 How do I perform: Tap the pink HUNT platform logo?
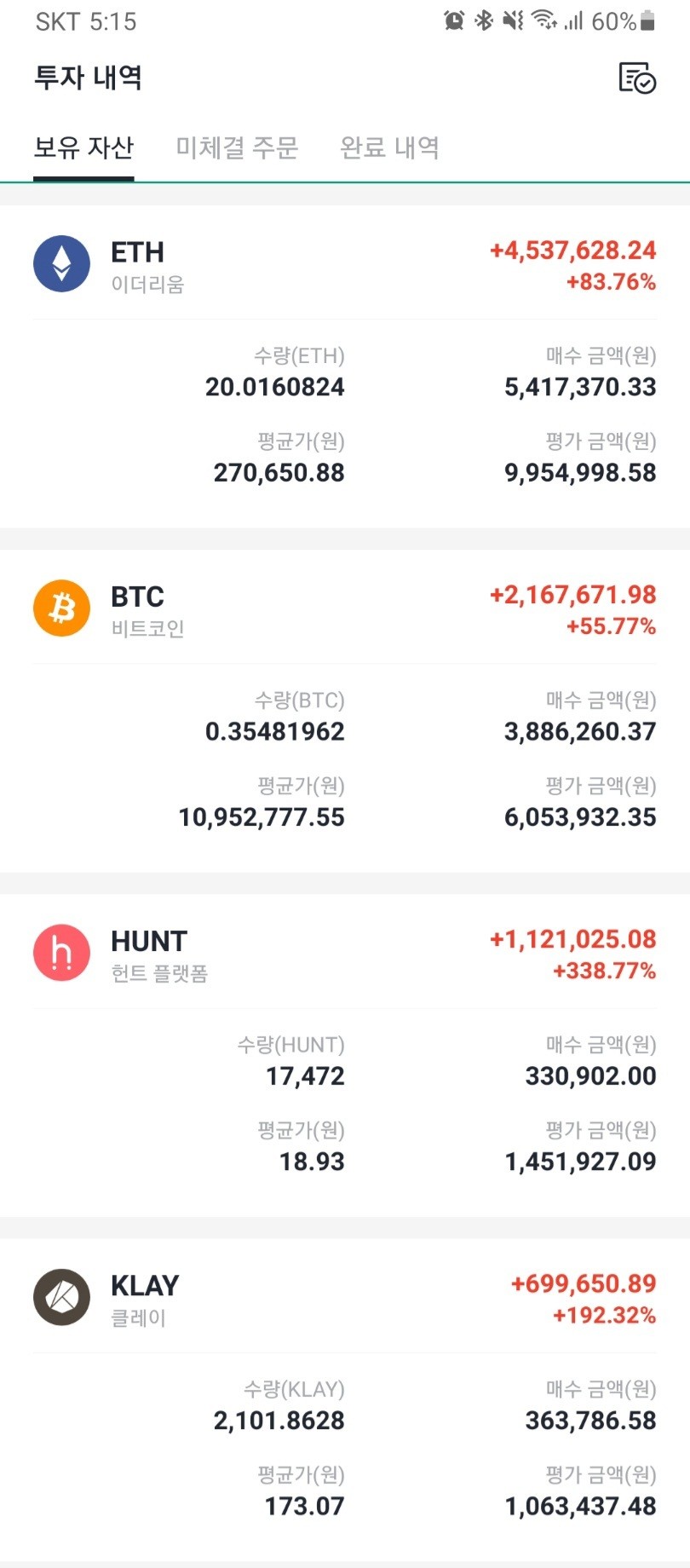pos(61,953)
